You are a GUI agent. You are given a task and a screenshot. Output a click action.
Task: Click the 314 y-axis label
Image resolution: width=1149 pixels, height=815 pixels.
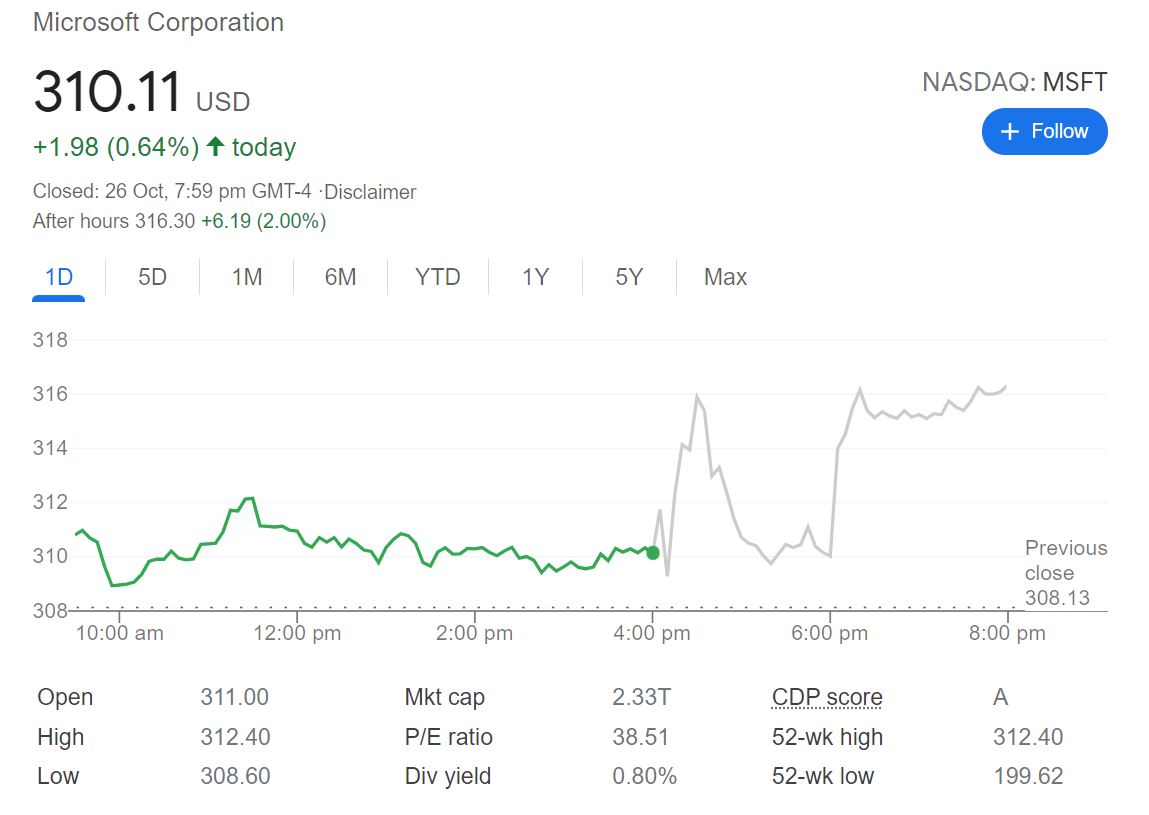[50, 448]
